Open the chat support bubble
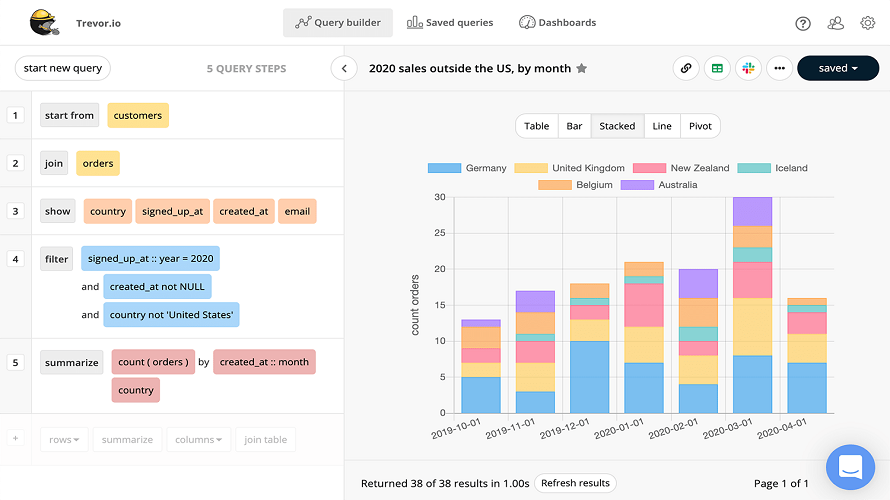890x500 pixels. pos(850,467)
